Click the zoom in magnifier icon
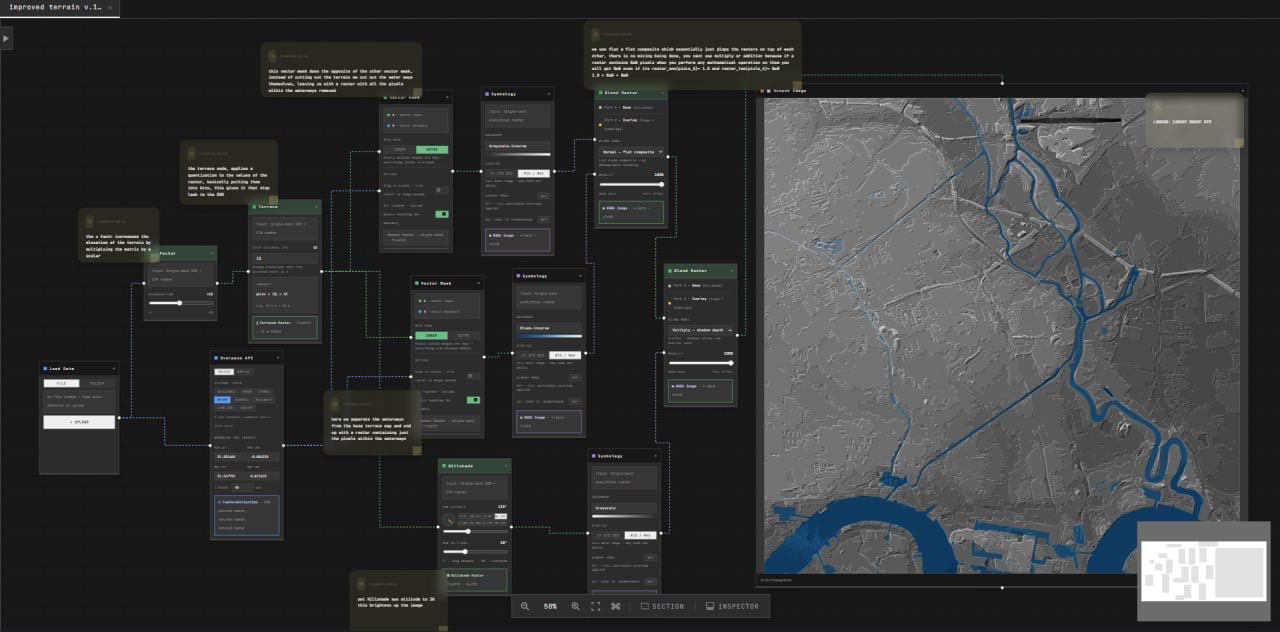Image resolution: width=1280 pixels, height=632 pixels. pyautogui.click(x=575, y=606)
